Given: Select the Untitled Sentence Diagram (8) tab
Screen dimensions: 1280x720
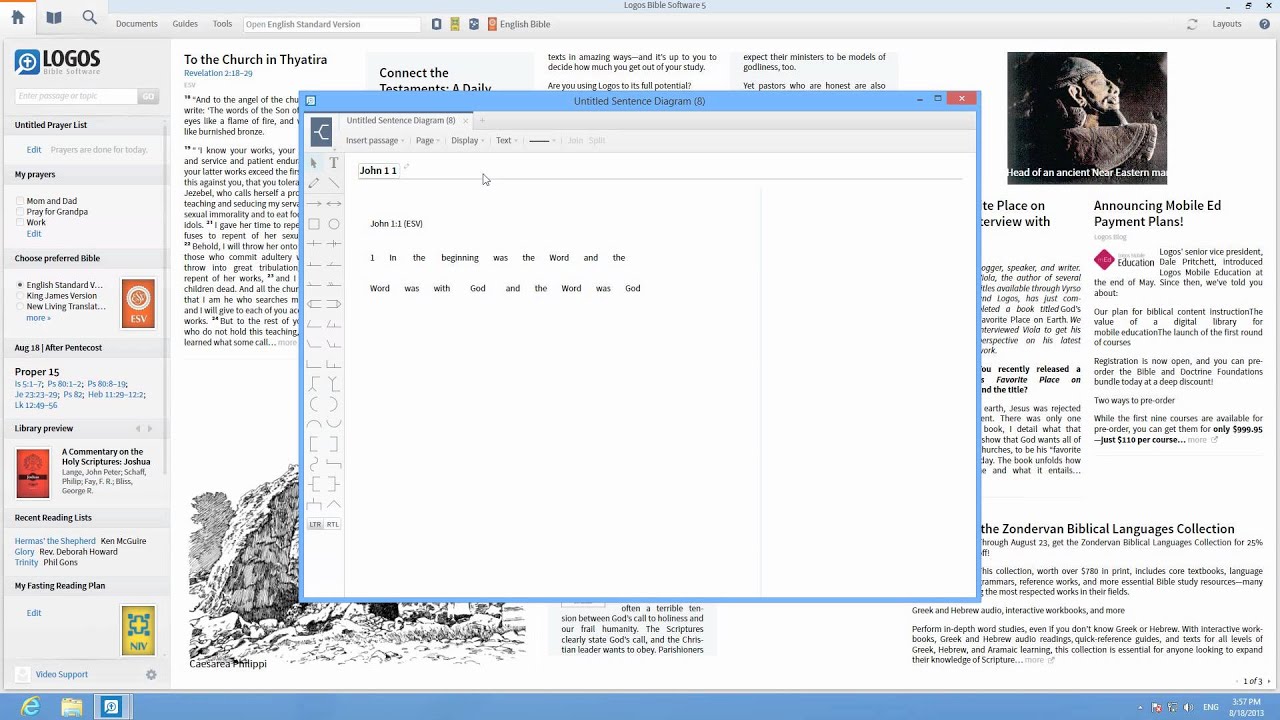Looking at the screenshot, I should point(401,121).
